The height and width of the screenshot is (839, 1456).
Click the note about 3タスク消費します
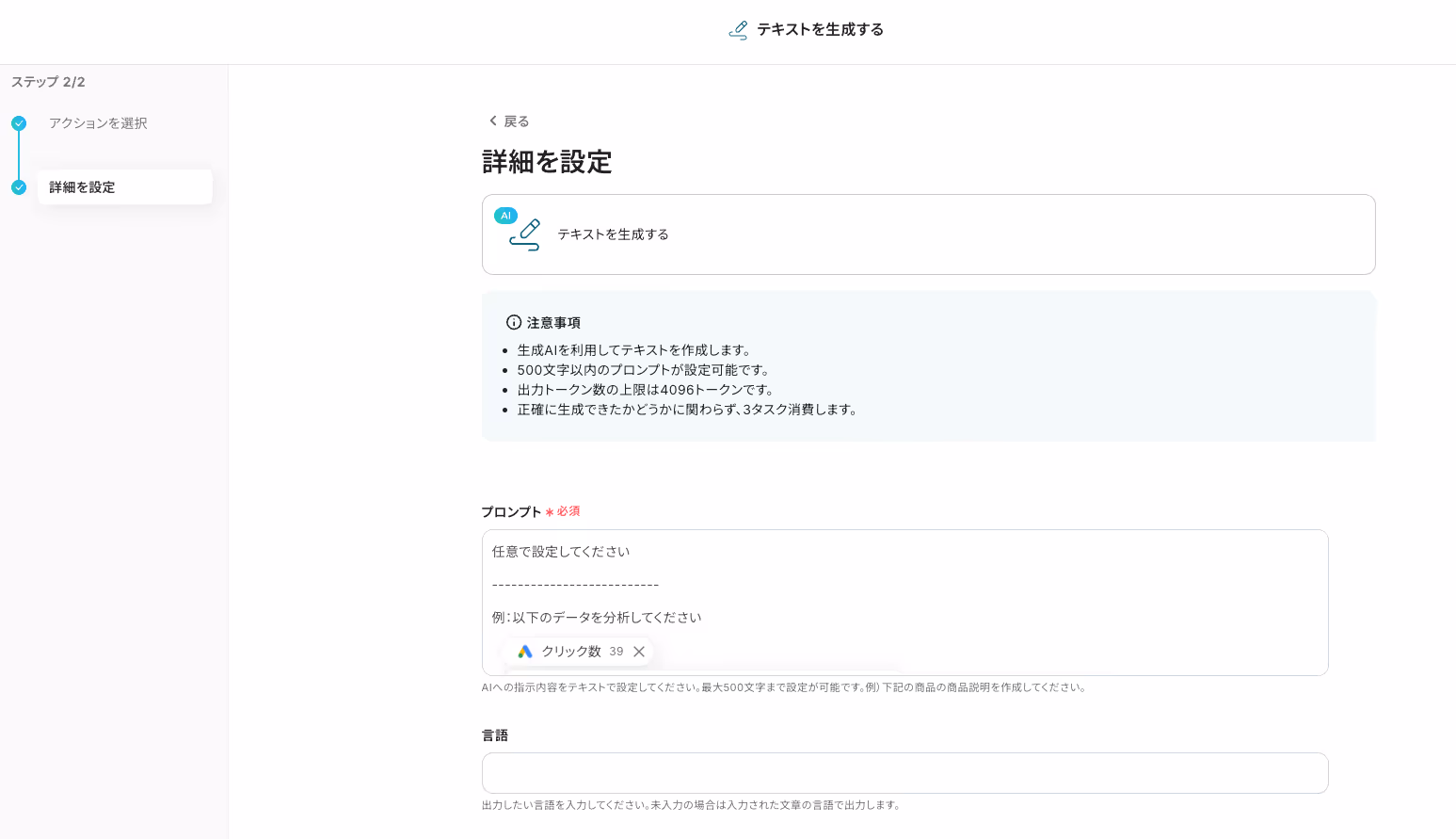click(x=688, y=410)
